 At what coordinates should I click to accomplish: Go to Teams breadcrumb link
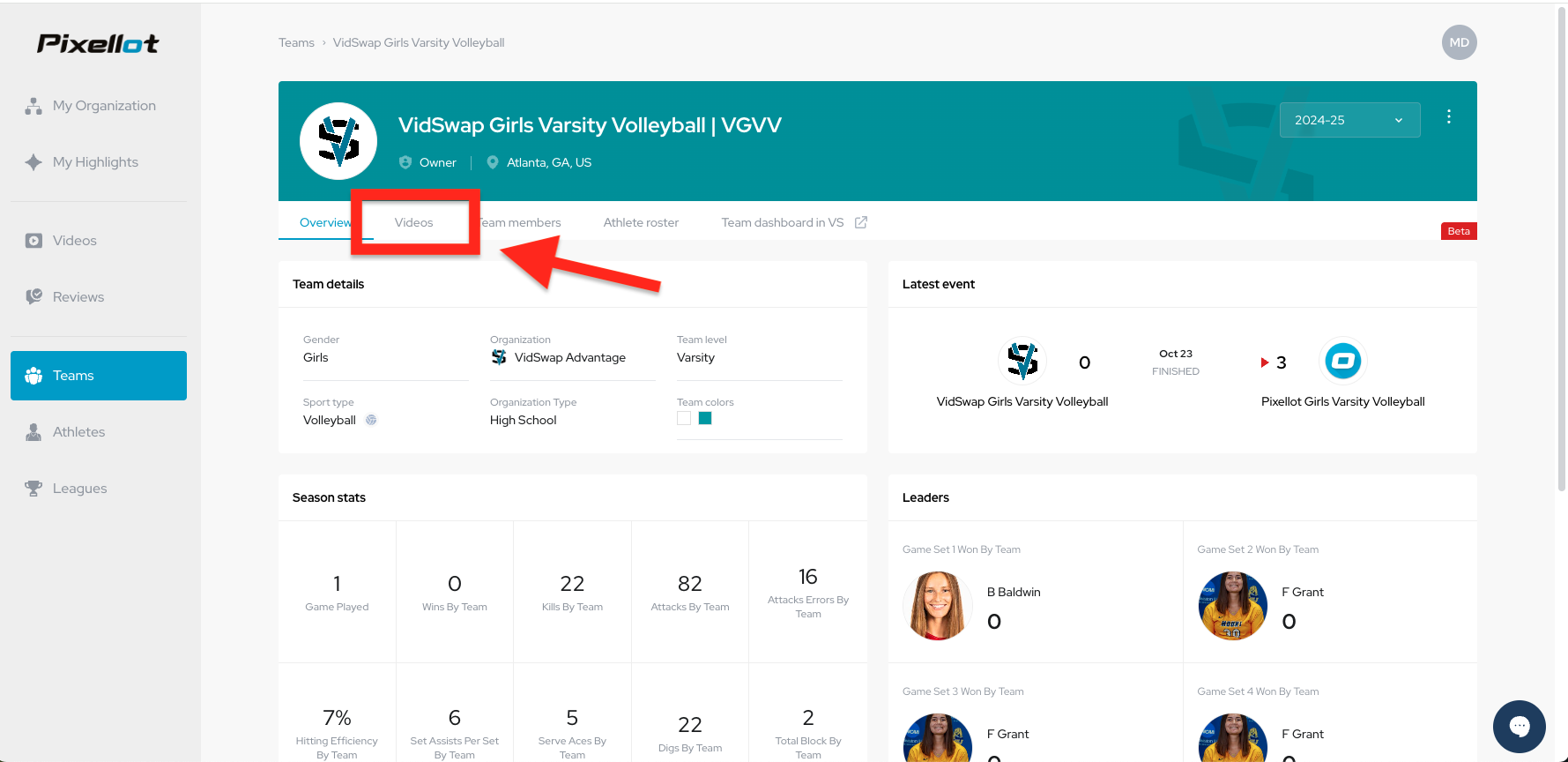[x=296, y=42]
